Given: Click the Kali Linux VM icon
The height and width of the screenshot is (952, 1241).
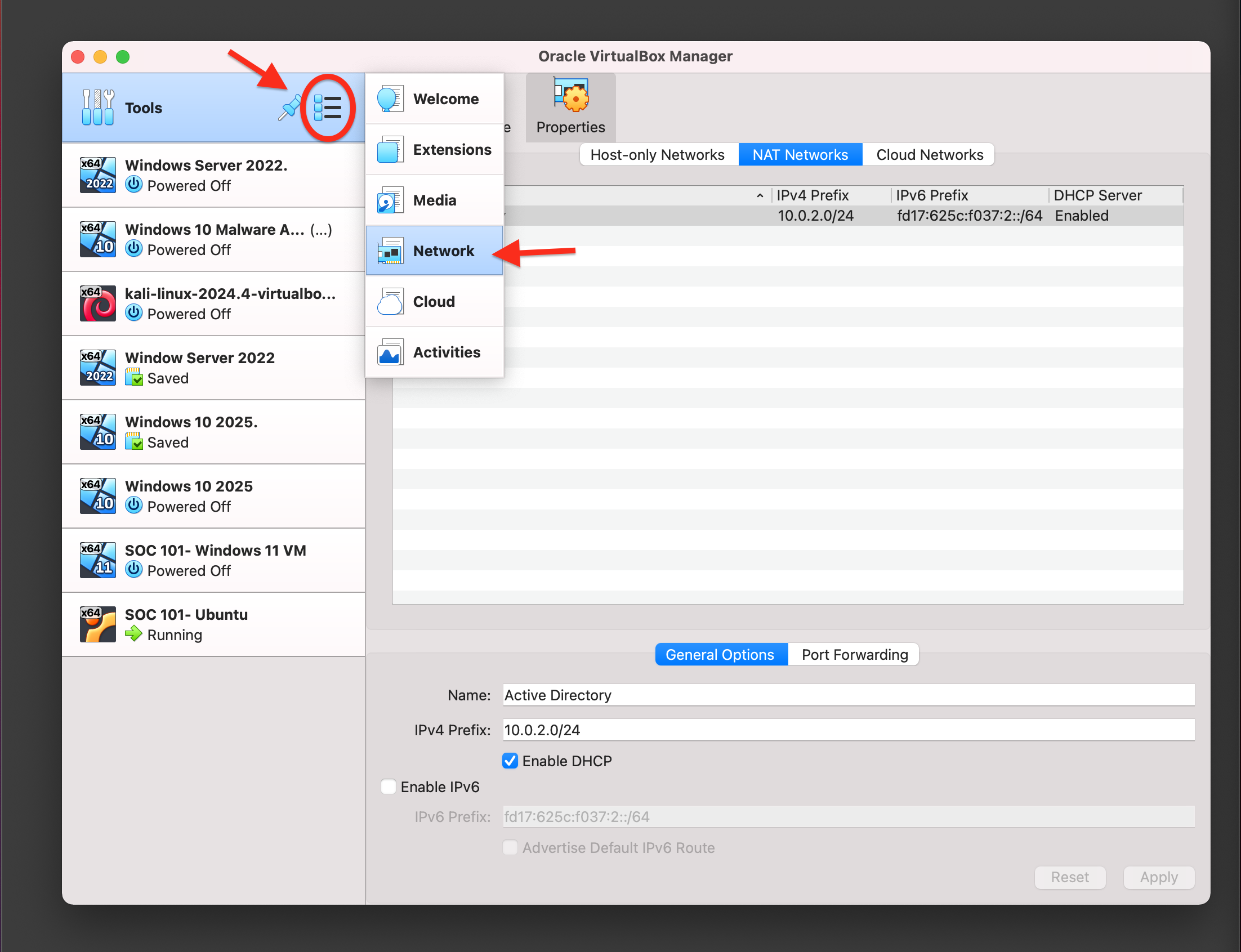Looking at the screenshot, I should coord(98,303).
